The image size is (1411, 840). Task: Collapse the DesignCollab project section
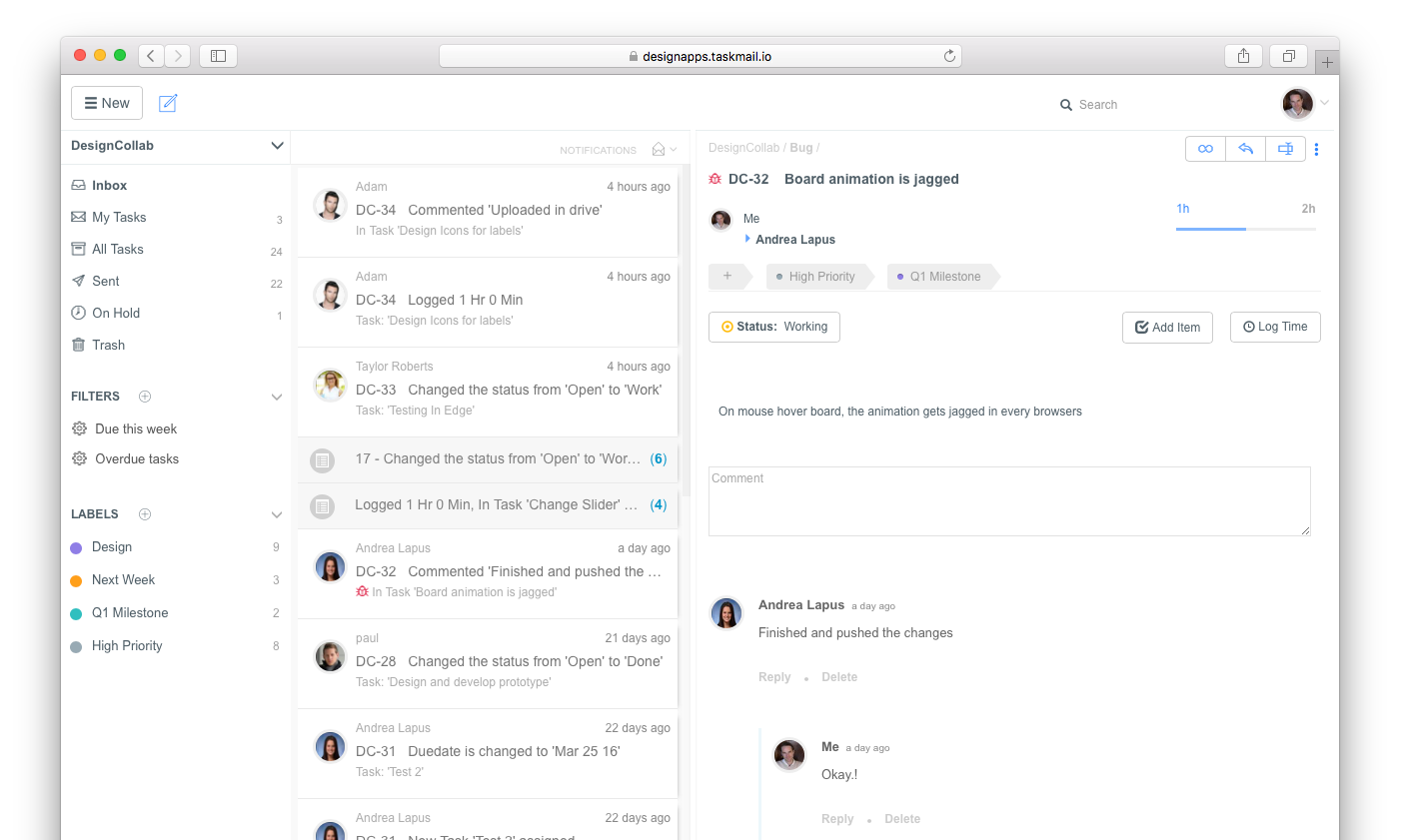click(x=277, y=145)
